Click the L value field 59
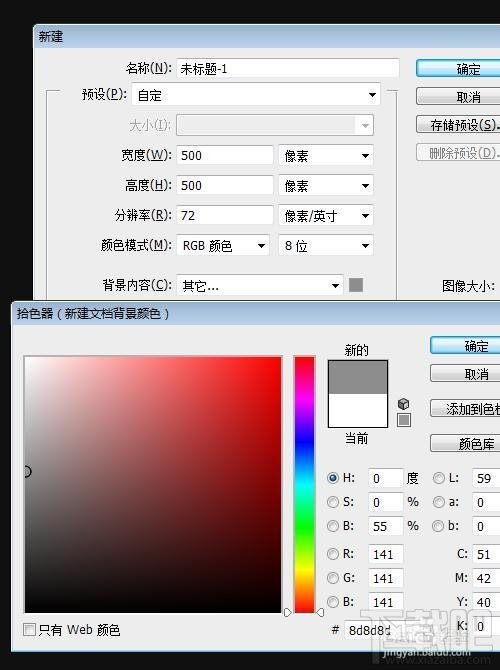Screen dimensions: 500x670 486,478
